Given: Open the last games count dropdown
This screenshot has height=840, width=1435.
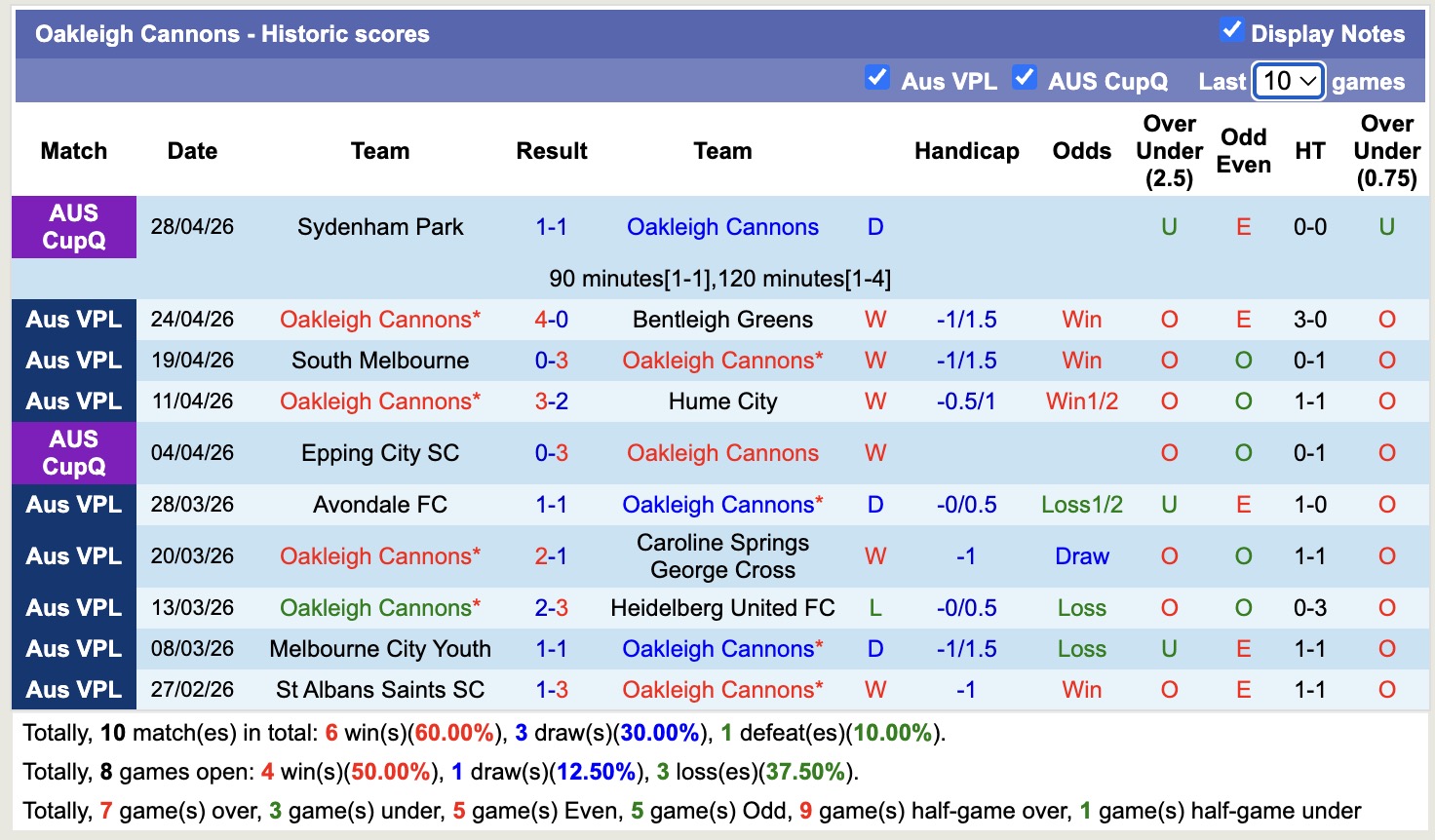Looking at the screenshot, I should pyautogui.click(x=1287, y=81).
